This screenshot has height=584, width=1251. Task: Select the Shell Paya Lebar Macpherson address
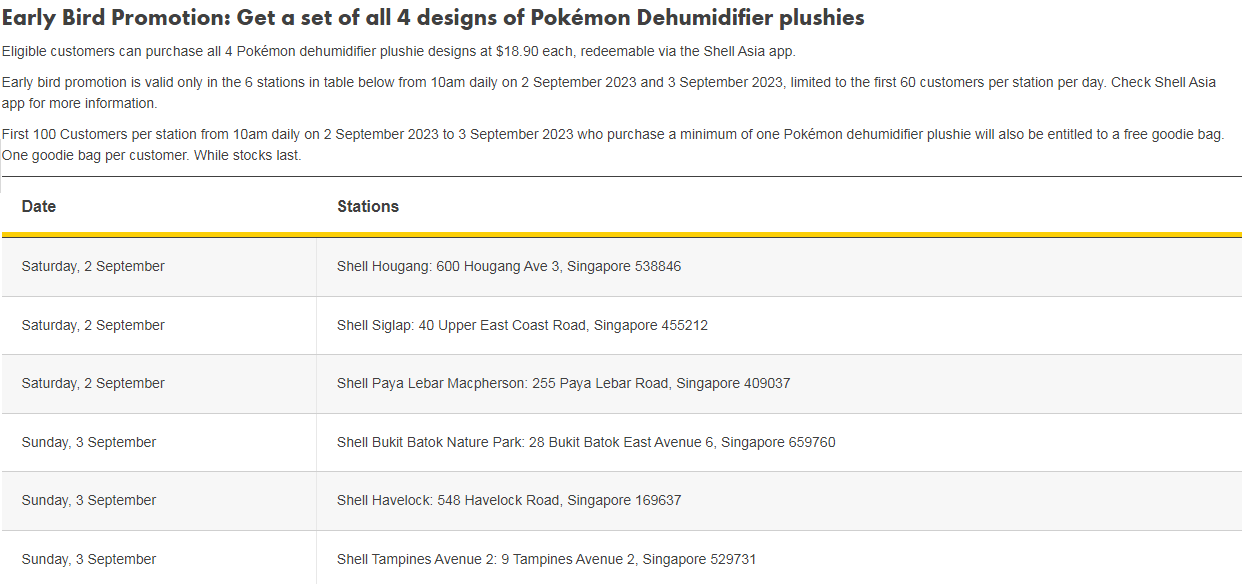coord(563,383)
